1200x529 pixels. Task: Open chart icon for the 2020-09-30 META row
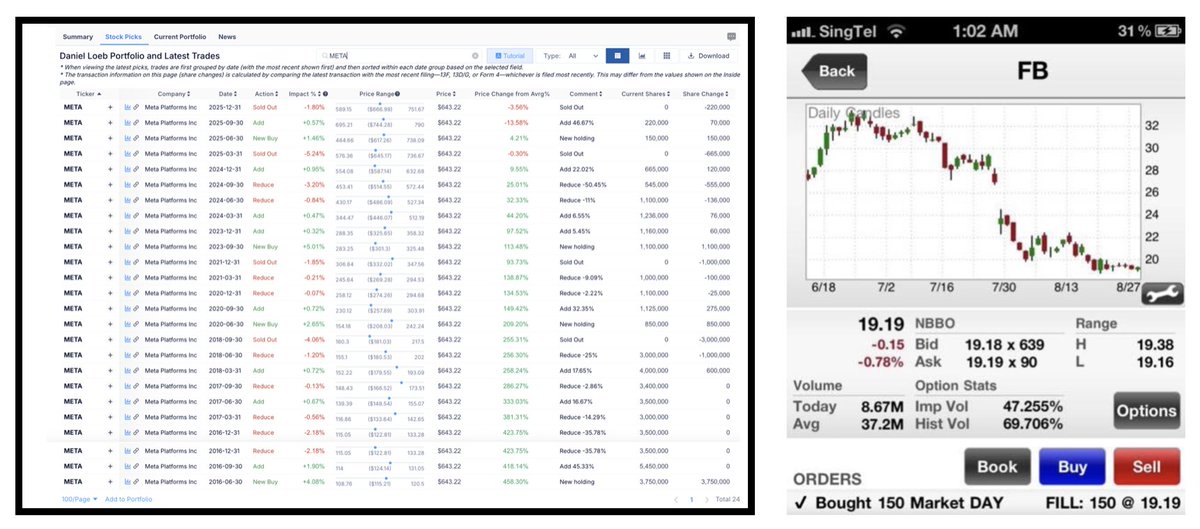click(127, 309)
